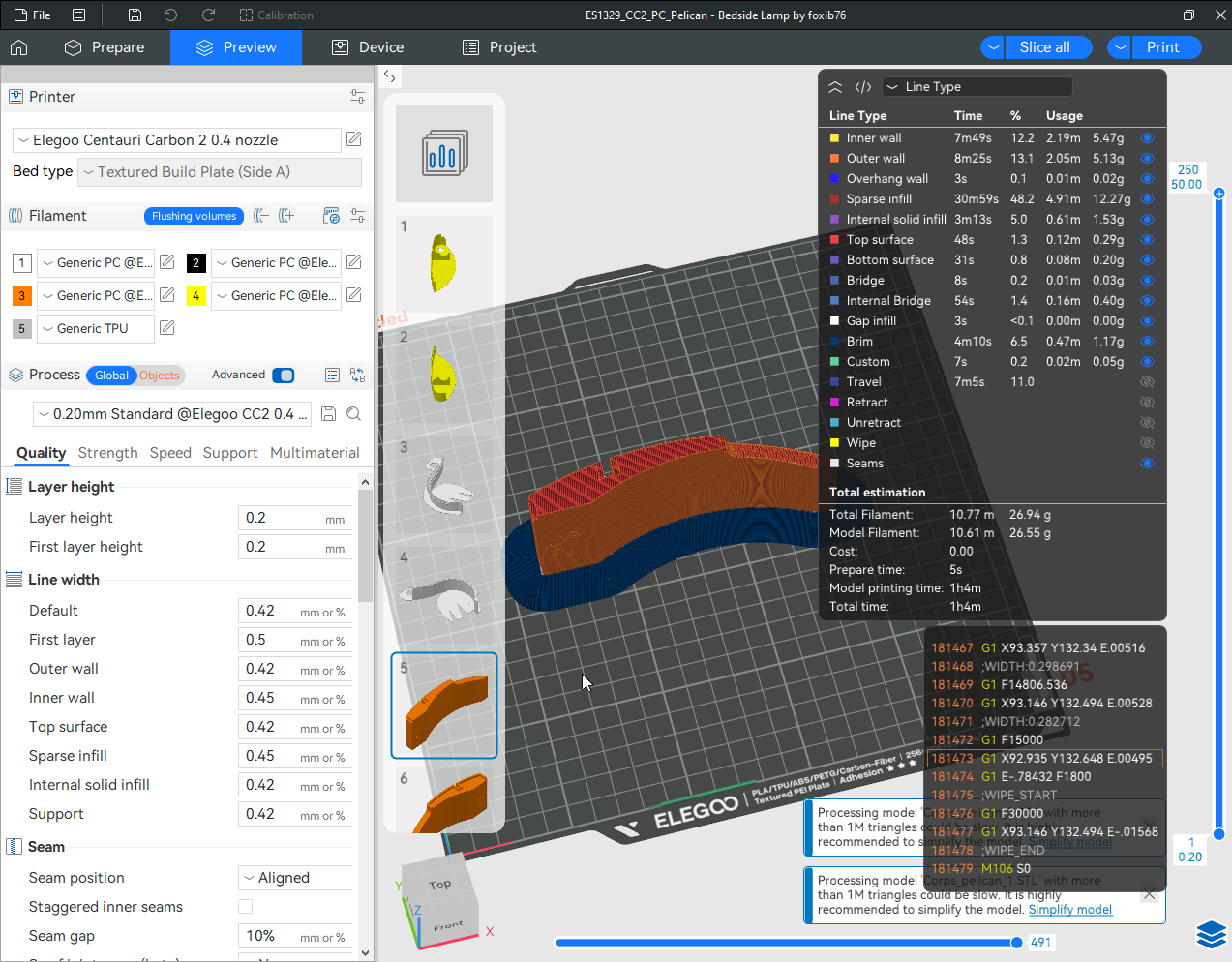The width and height of the screenshot is (1232, 962).
Task: Click the layers icon bottom right
Action: 1211,934
